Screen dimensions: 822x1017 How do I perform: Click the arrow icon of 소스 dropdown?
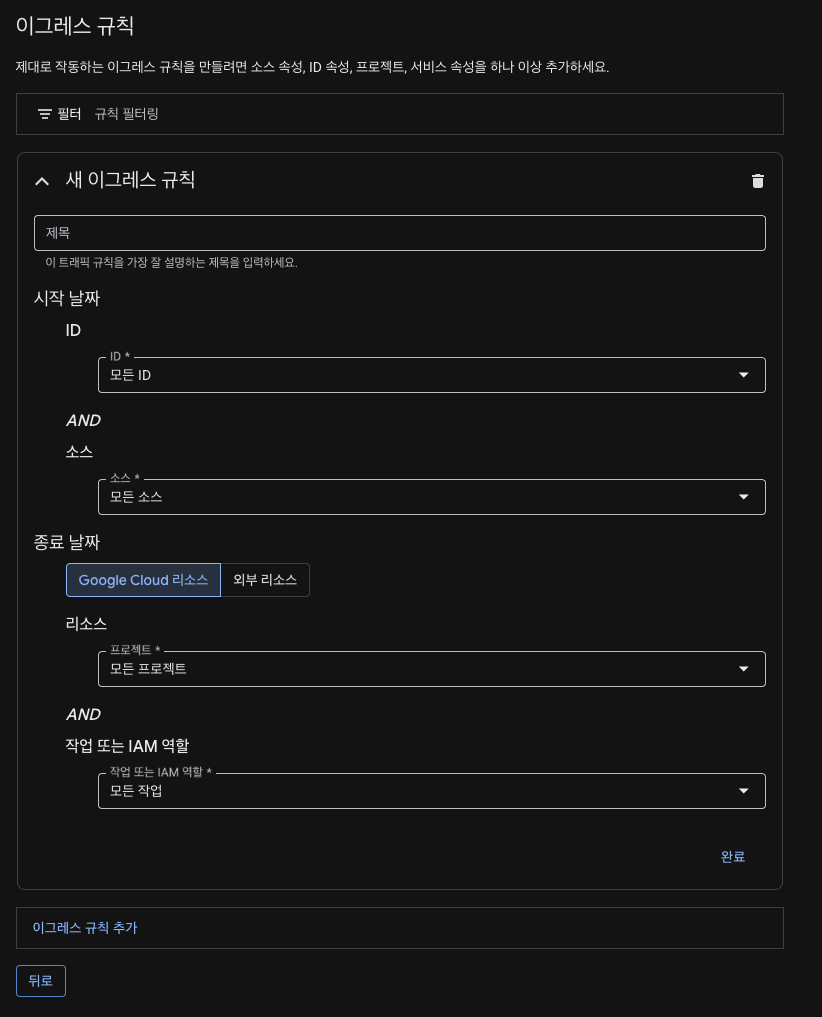coord(743,497)
